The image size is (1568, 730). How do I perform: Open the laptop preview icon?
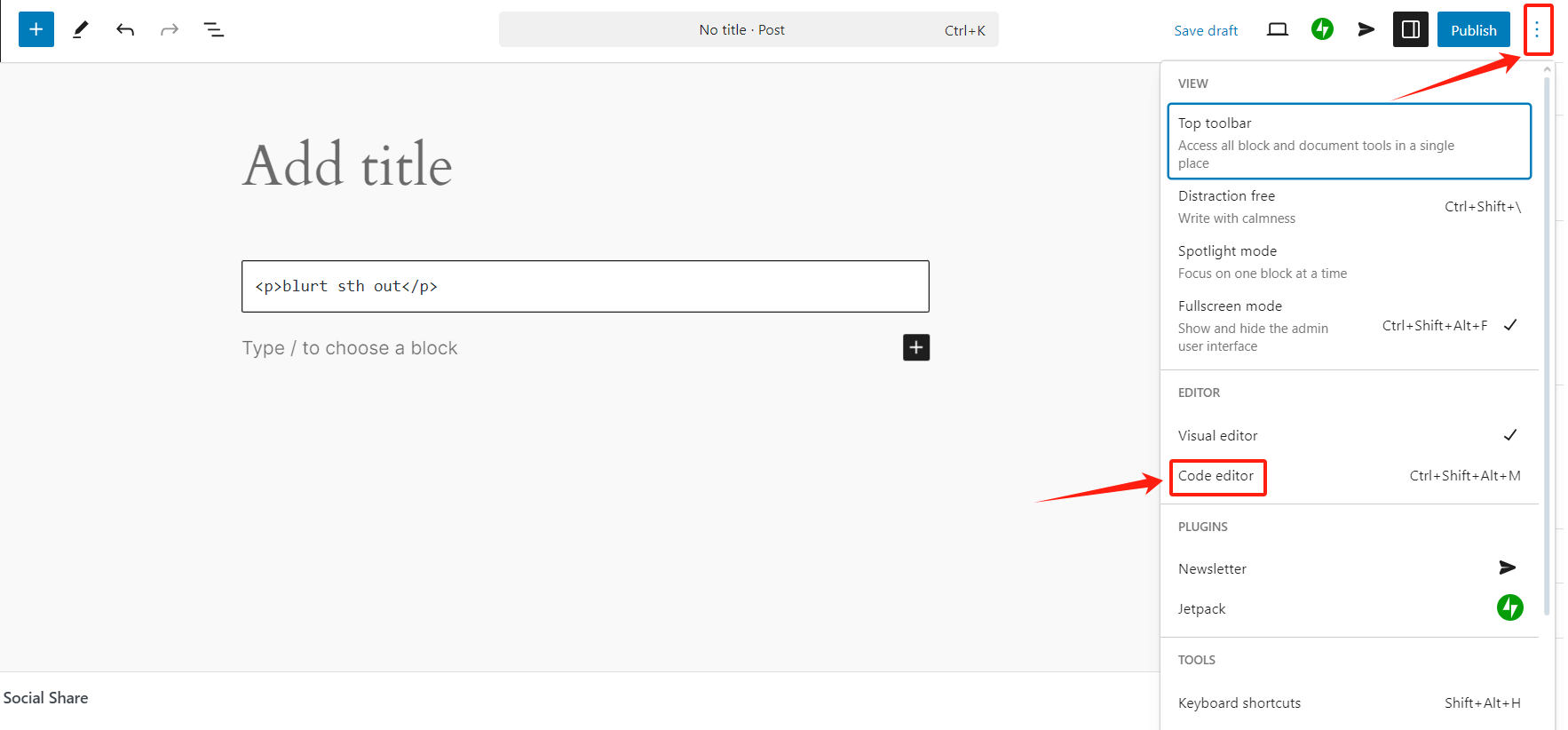point(1278,29)
